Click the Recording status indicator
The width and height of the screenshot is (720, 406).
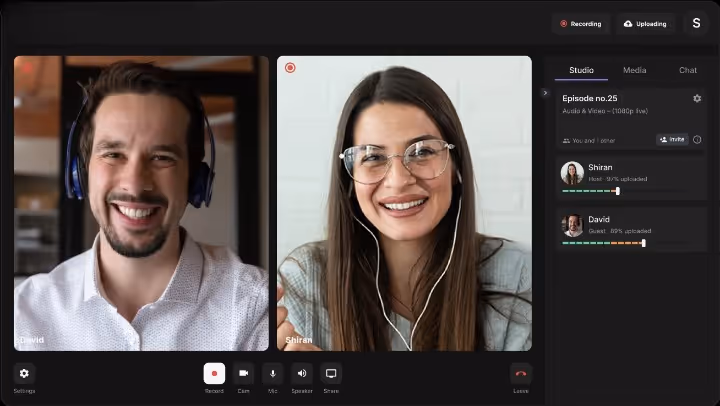pos(581,24)
